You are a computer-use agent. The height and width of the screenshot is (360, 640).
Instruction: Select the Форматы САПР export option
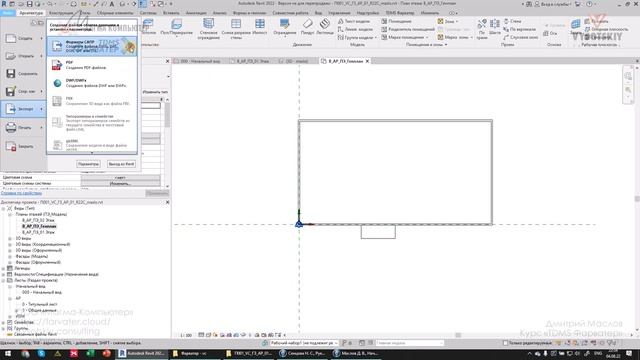click(92, 46)
